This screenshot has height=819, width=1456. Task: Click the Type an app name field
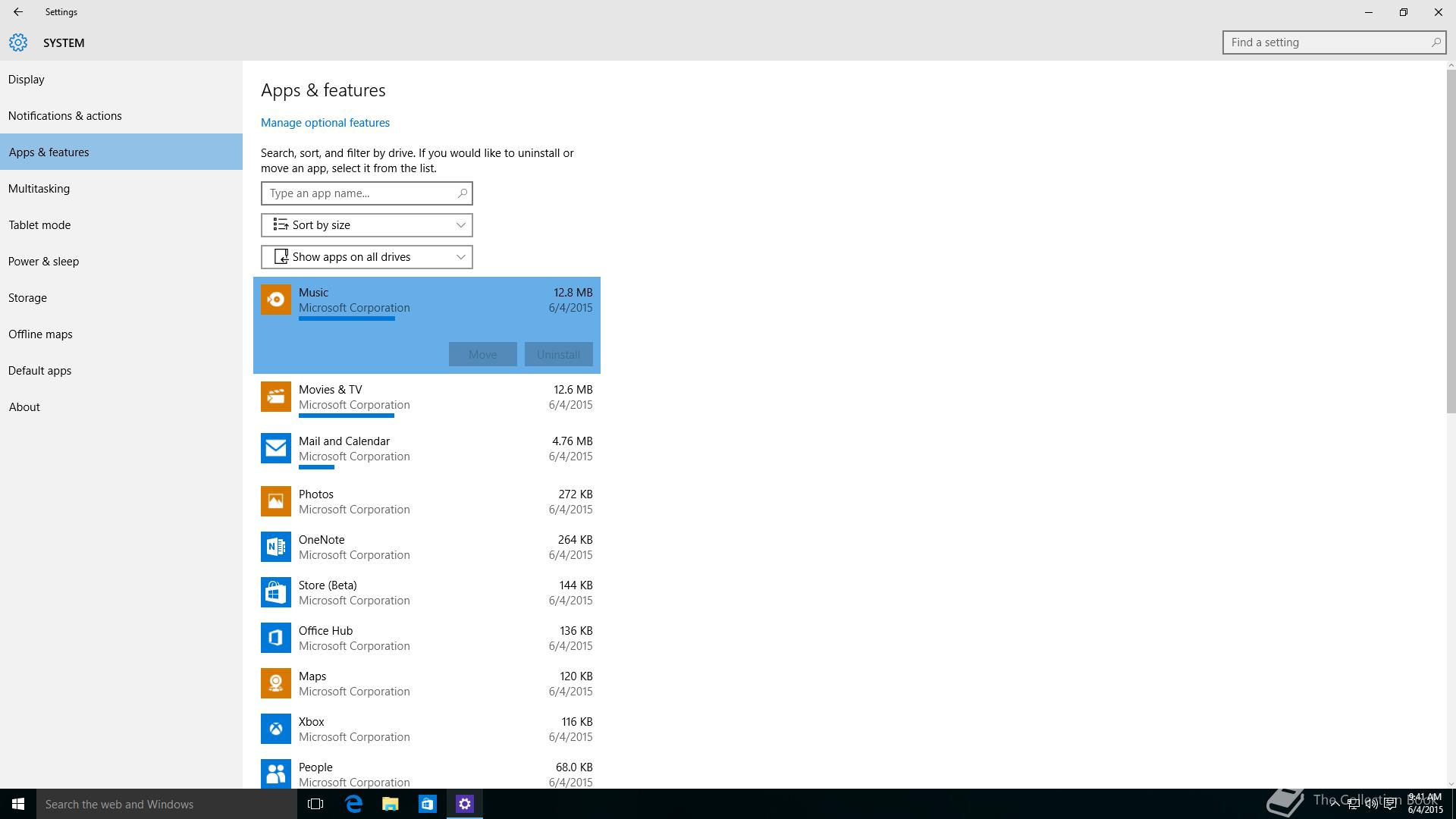pyautogui.click(x=367, y=193)
